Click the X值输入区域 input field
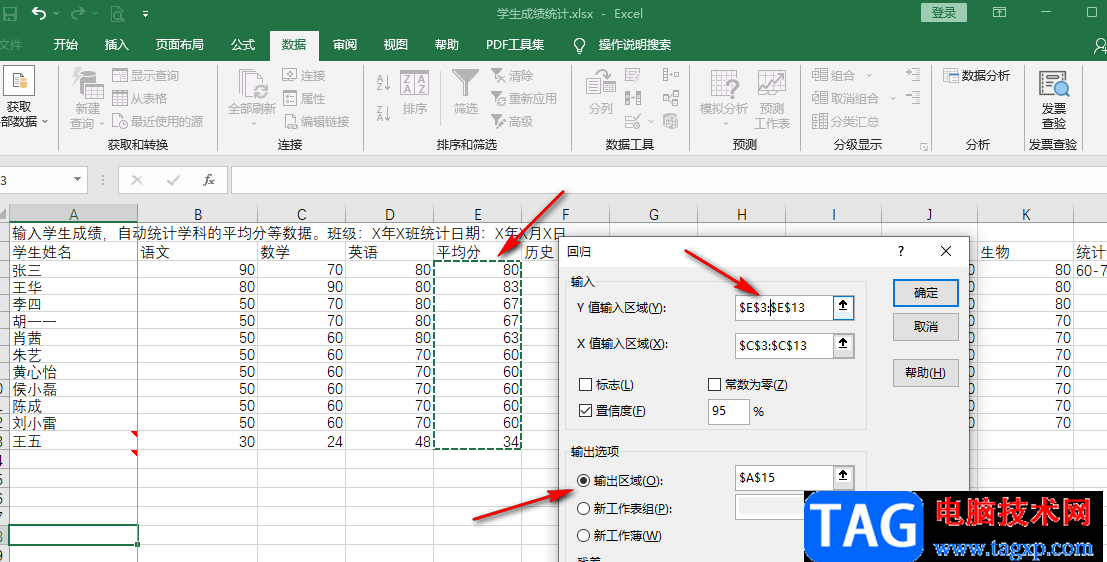Viewport: 1107px width, 562px height. coord(783,345)
